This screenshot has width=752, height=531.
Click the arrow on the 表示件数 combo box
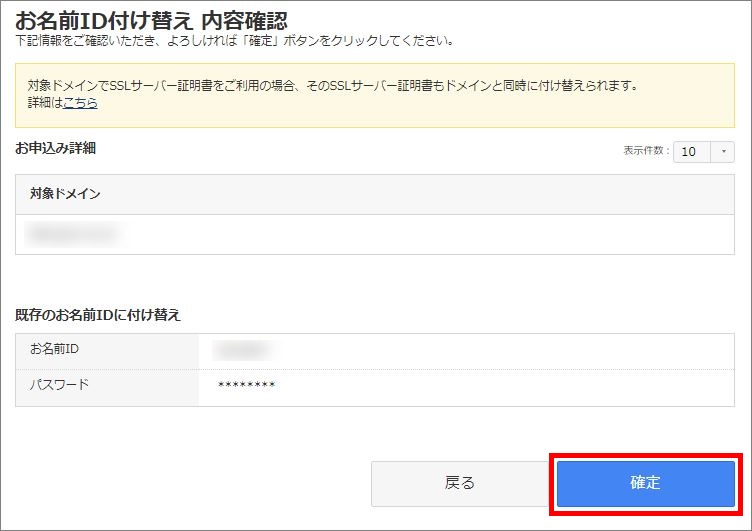coord(723,152)
